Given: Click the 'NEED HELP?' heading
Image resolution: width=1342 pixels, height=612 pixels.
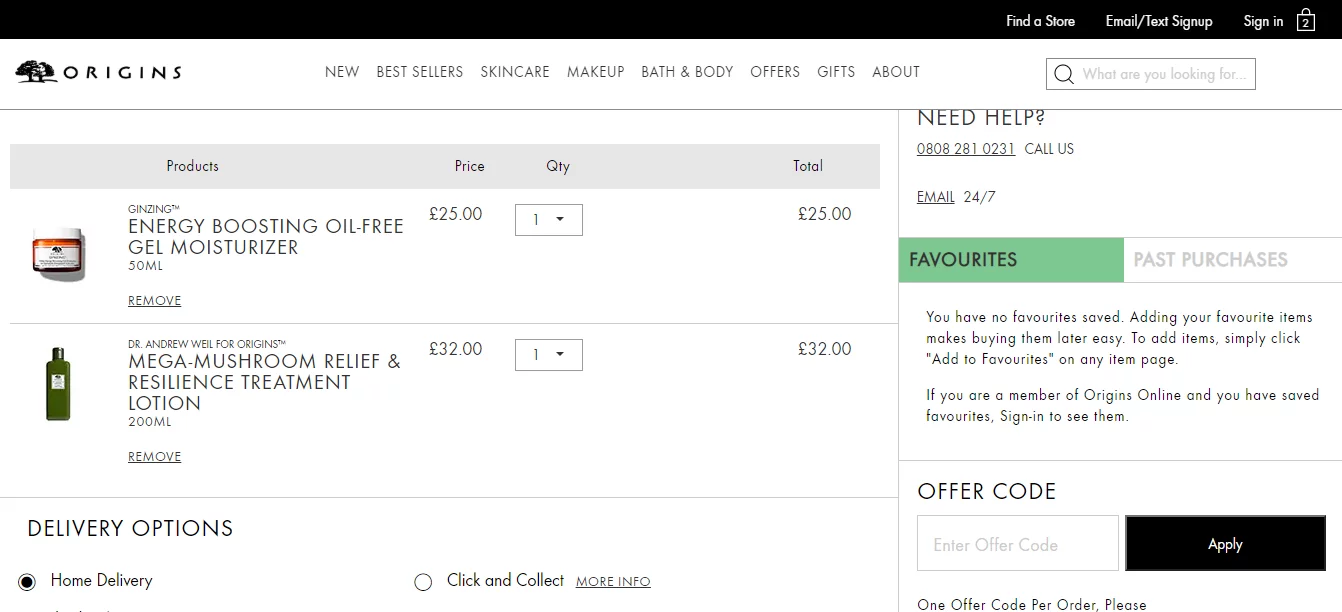Looking at the screenshot, I should pos(981,118).
